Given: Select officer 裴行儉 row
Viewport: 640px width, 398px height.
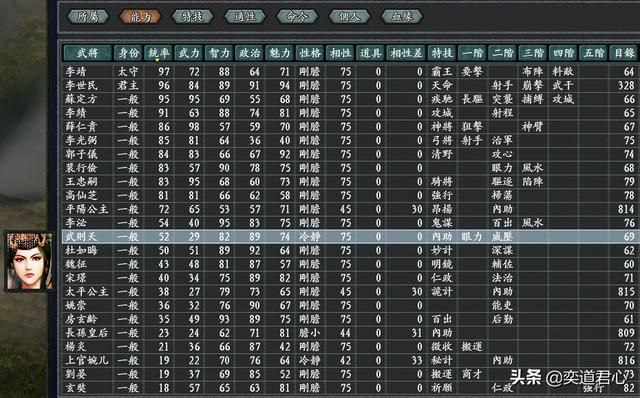Looking at the screenshot, I should [351, 168].
